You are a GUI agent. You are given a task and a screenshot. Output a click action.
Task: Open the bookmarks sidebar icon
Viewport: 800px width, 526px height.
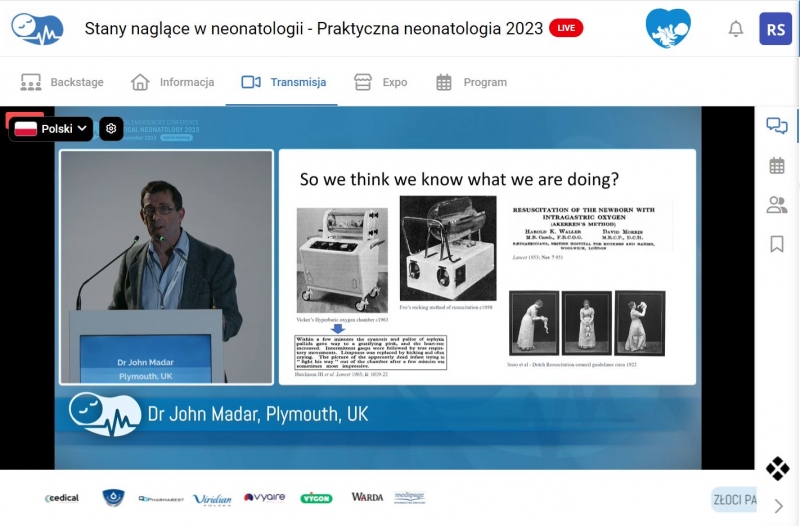coord(776,244)
